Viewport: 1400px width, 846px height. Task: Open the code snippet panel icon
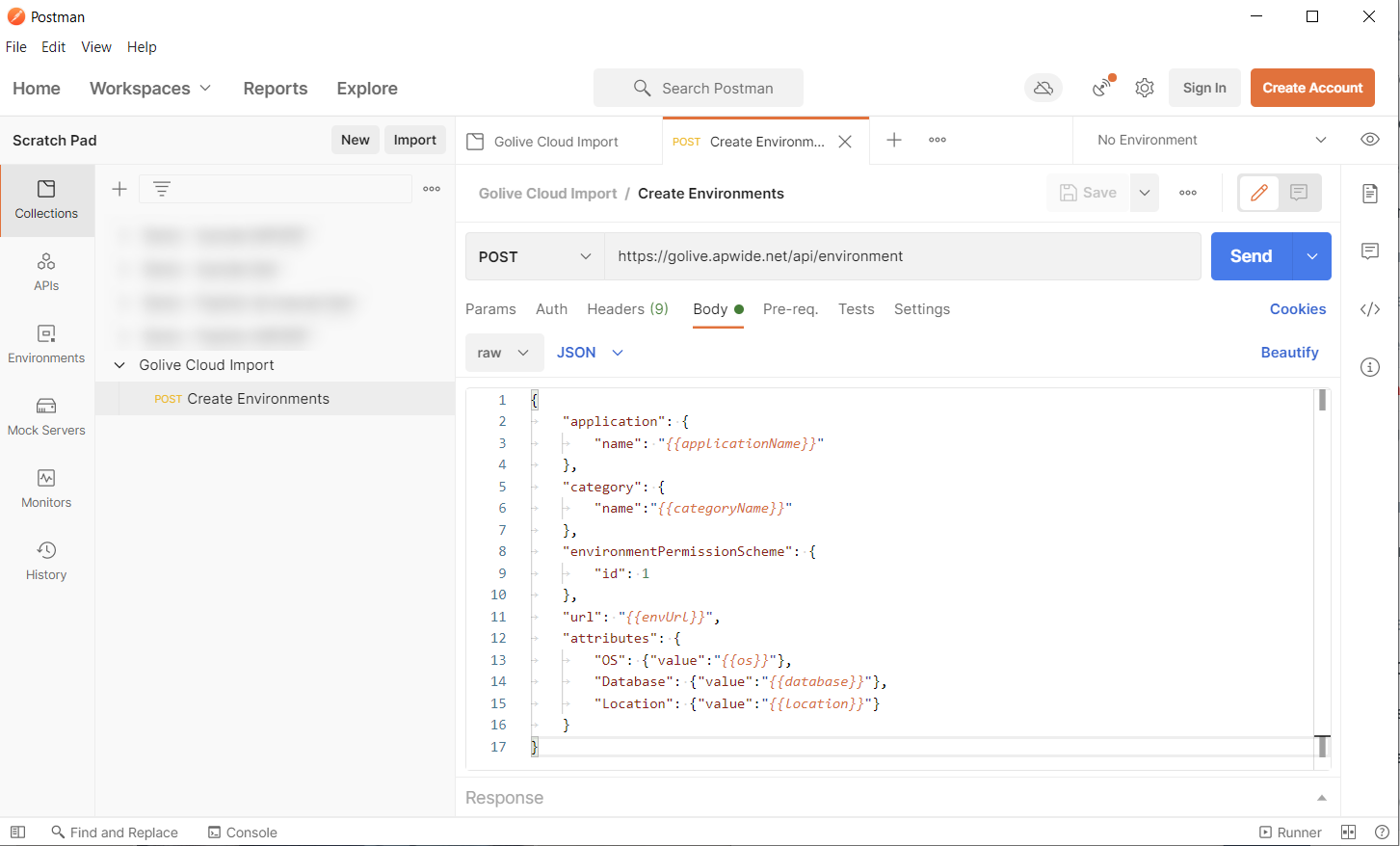pos(1369,309)
